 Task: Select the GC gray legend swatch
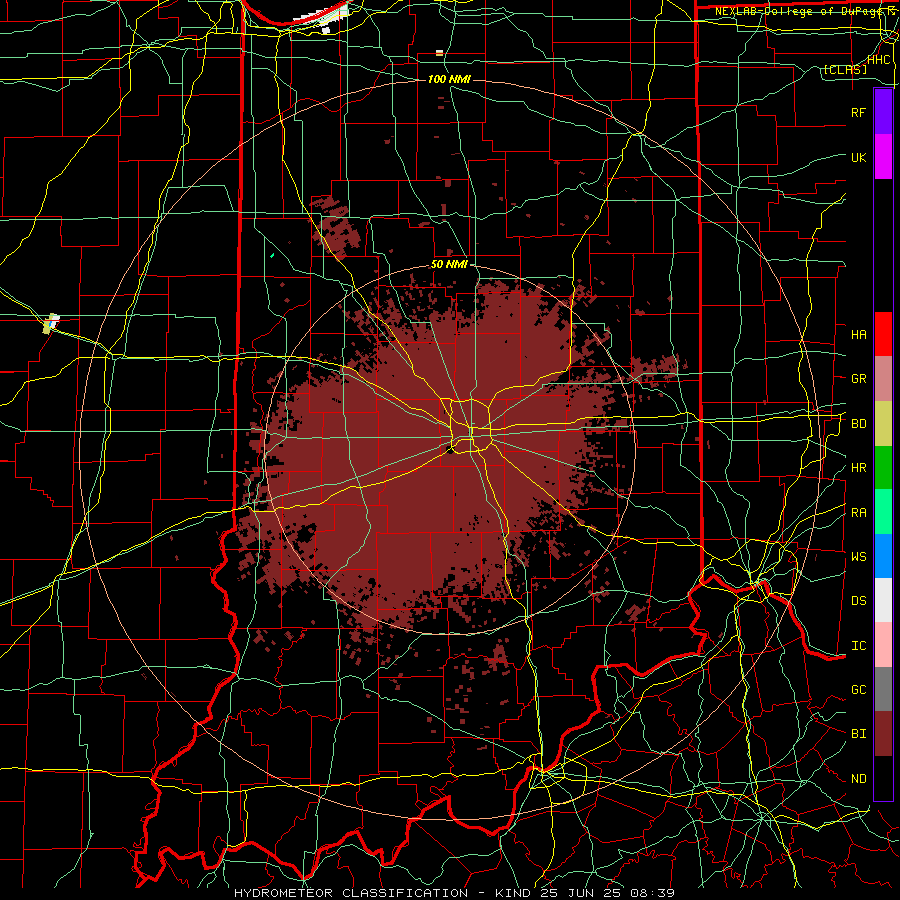click(883, 689)
